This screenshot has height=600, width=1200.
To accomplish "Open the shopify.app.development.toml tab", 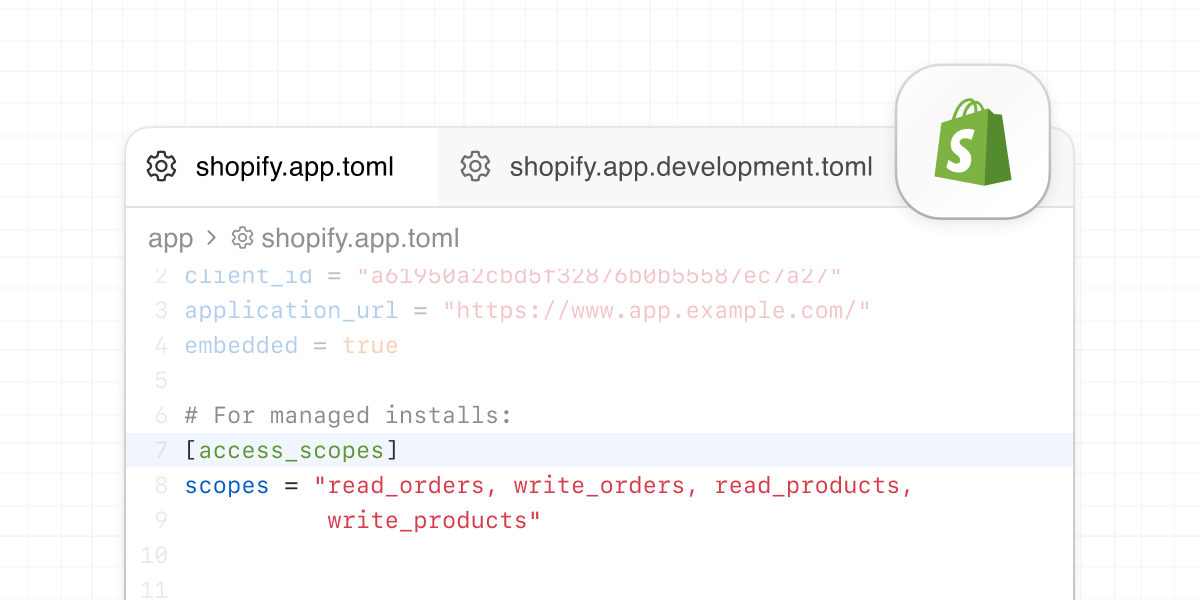I will [666, 166].
